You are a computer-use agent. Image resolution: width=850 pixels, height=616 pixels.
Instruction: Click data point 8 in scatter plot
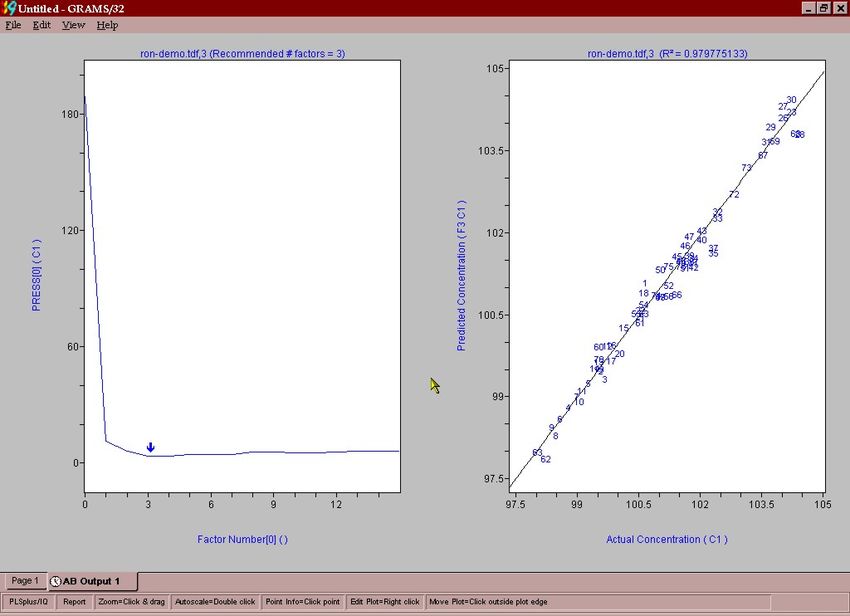[556, 436]
